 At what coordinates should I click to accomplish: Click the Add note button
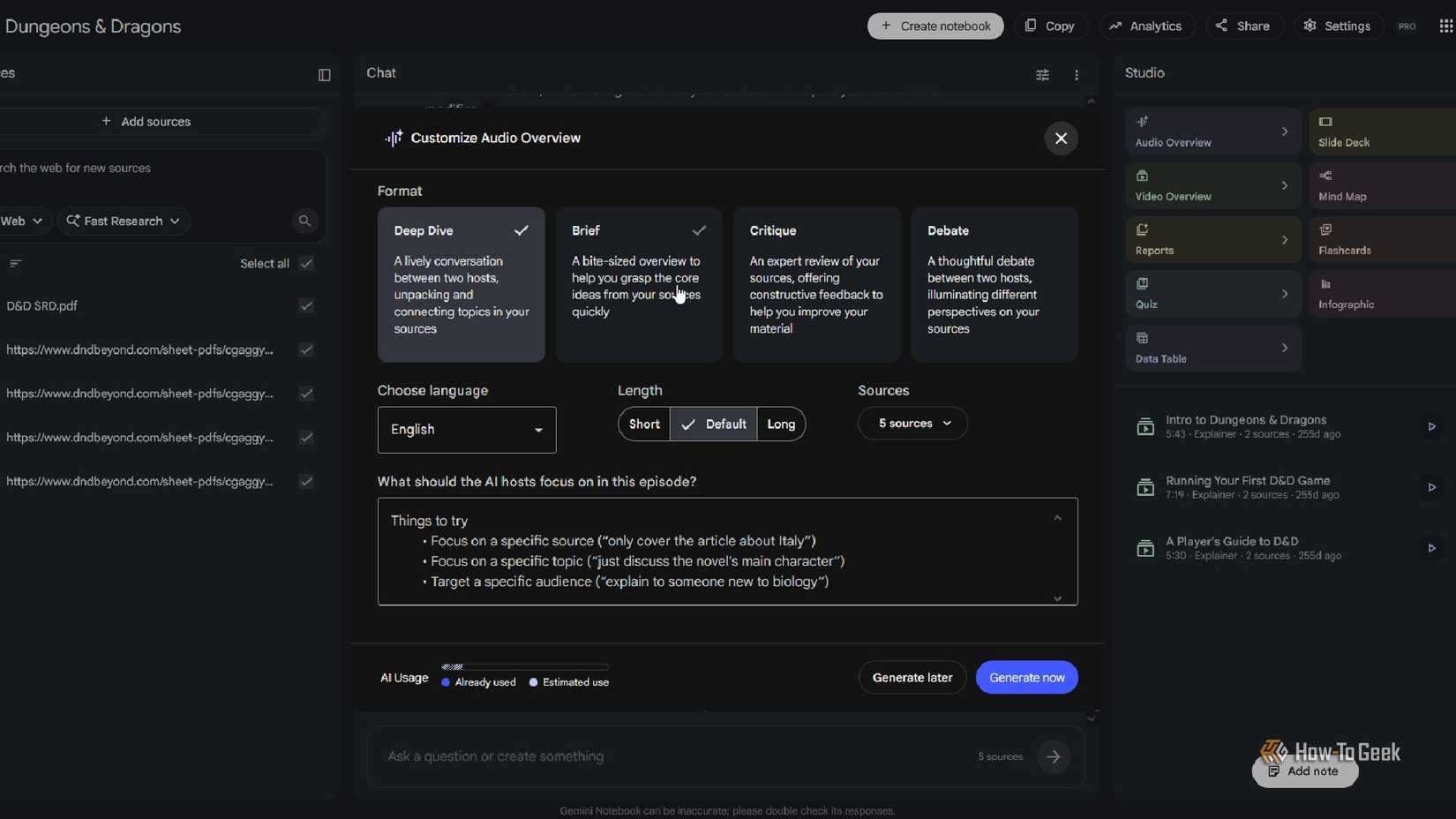[1305, 771]
